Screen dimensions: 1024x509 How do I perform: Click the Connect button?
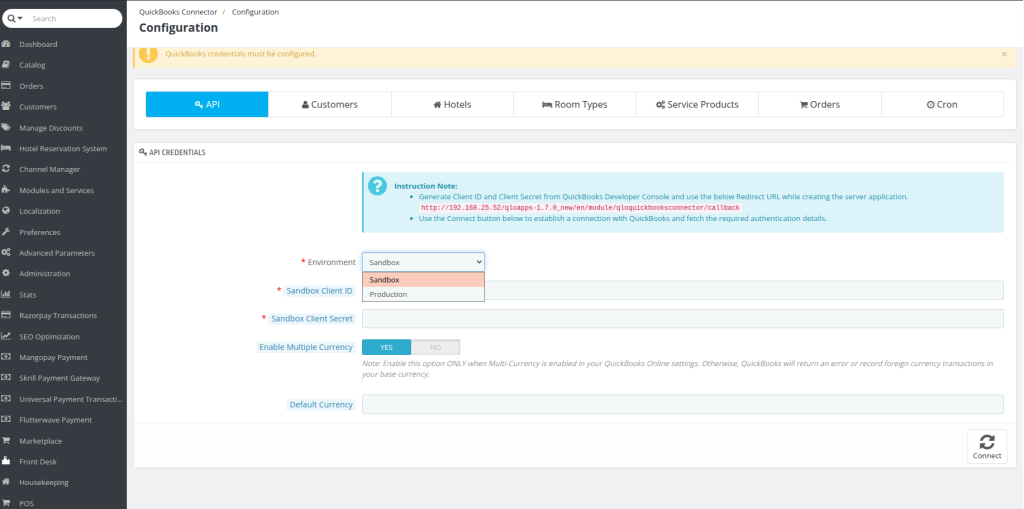pos(987,446)
